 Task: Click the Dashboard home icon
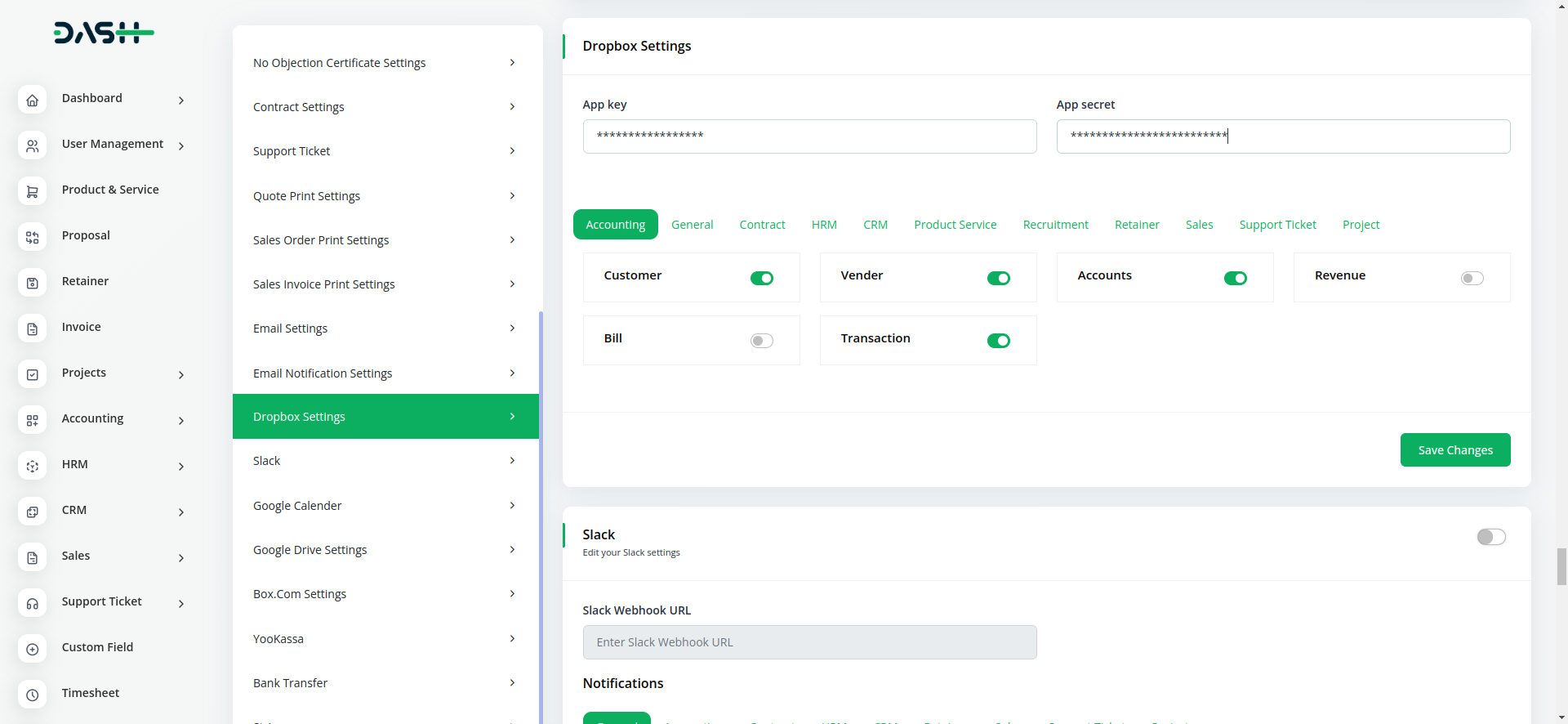point(32,100)
